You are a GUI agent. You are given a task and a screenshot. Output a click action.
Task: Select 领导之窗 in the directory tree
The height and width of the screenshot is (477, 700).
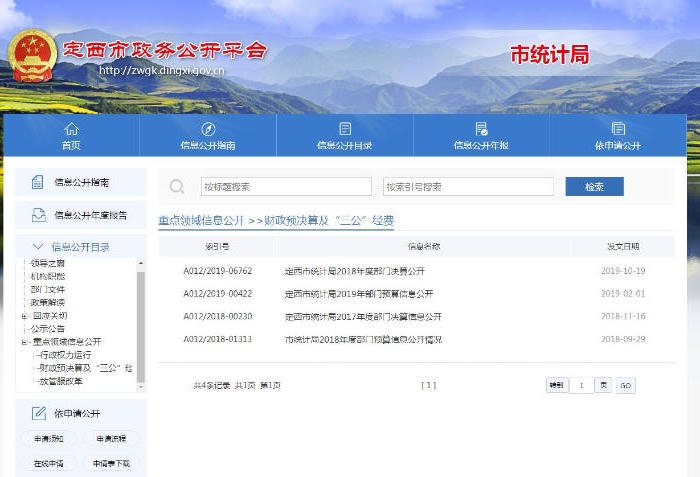pyautogui.click(x=48, y=263)
